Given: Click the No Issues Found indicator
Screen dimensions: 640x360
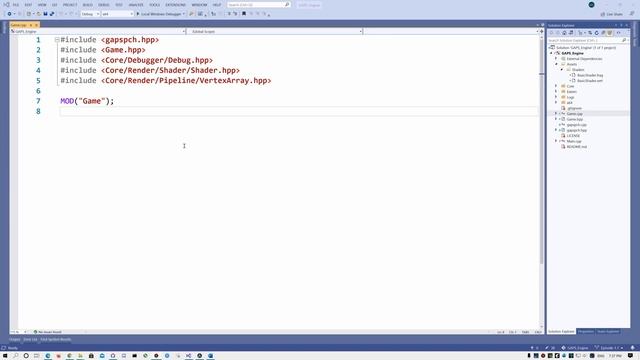Looking at the screenshot, I should coord(48,332).
